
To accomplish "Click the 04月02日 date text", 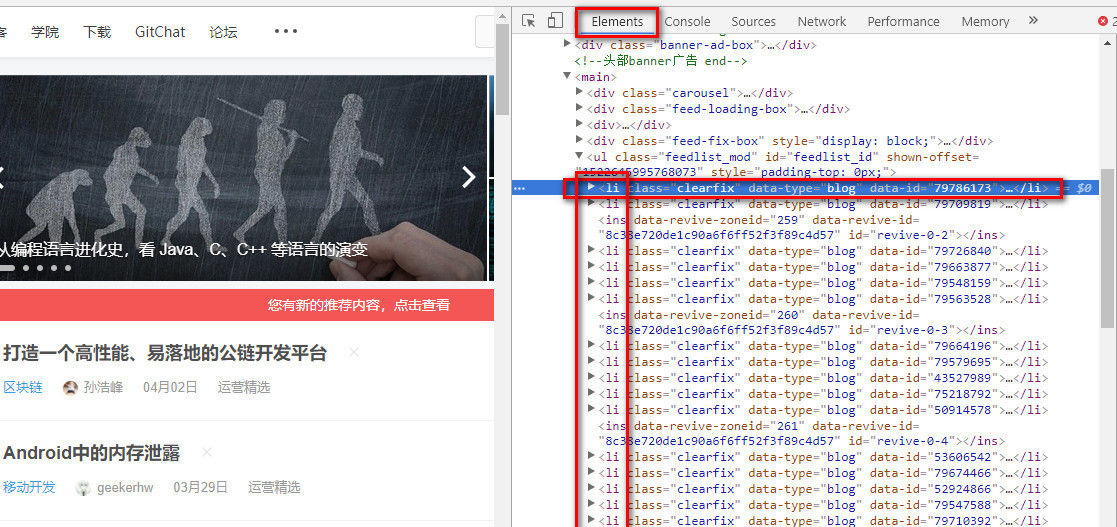I will [x=170, y=387].
